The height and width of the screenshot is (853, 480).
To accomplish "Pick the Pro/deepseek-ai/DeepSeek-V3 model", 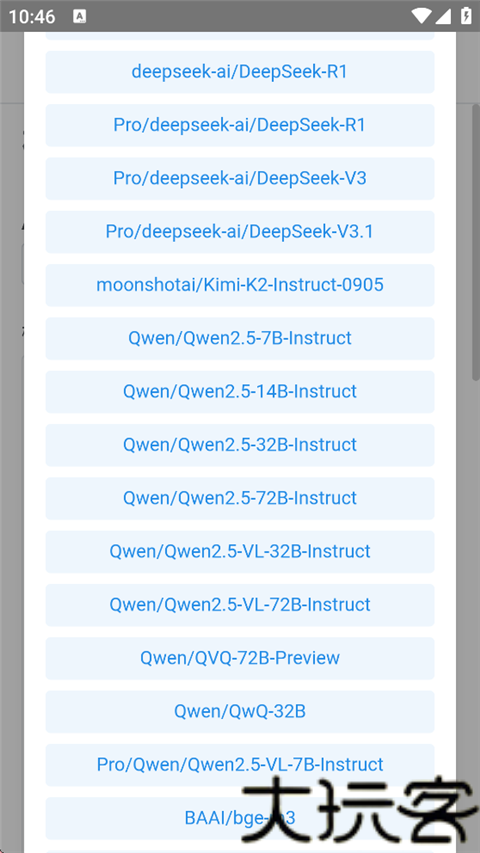I will point(239,178).
